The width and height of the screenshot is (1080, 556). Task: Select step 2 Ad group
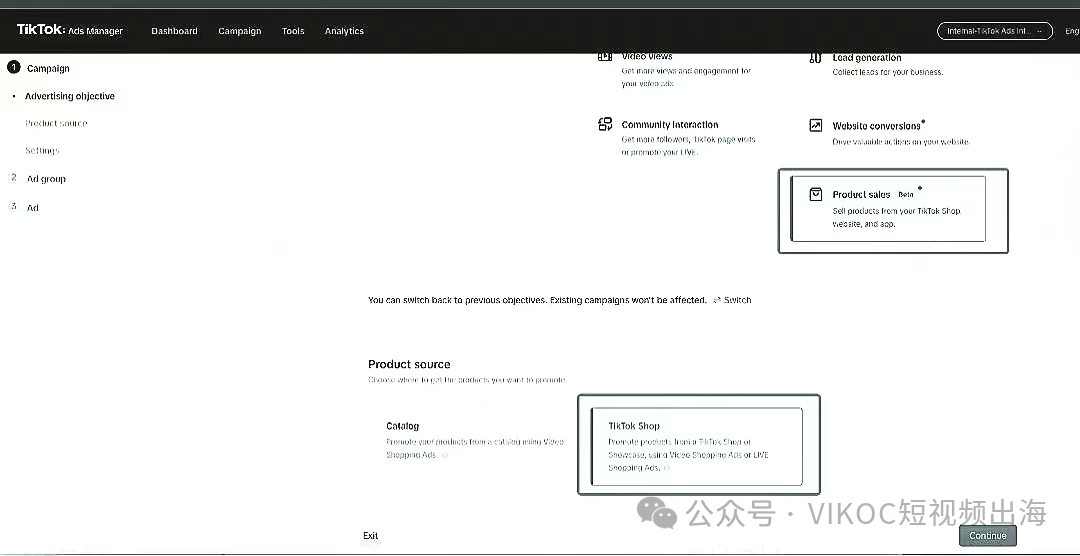(x=37, y=178)
